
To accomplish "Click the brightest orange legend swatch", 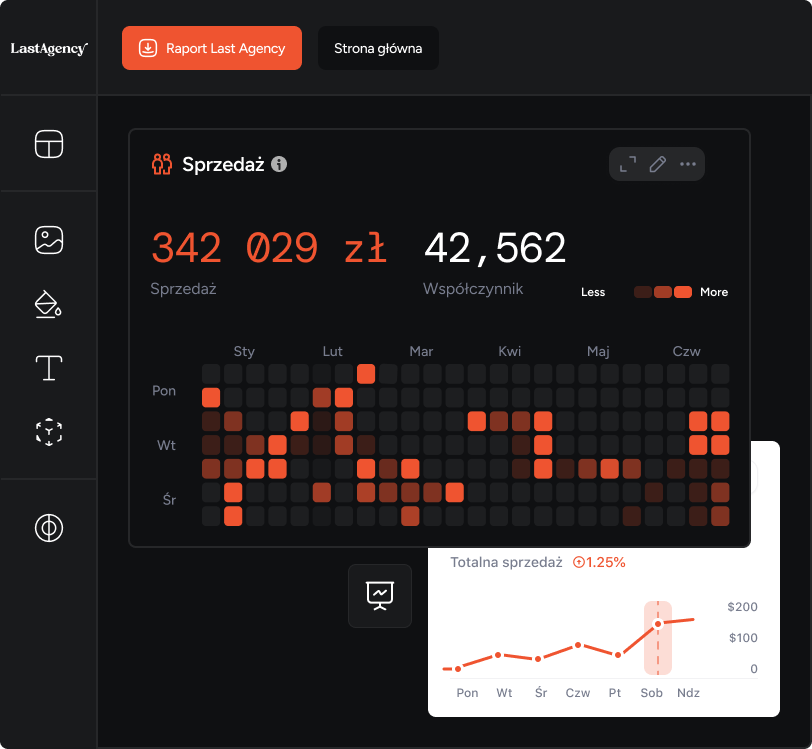I will coord(683,292).
